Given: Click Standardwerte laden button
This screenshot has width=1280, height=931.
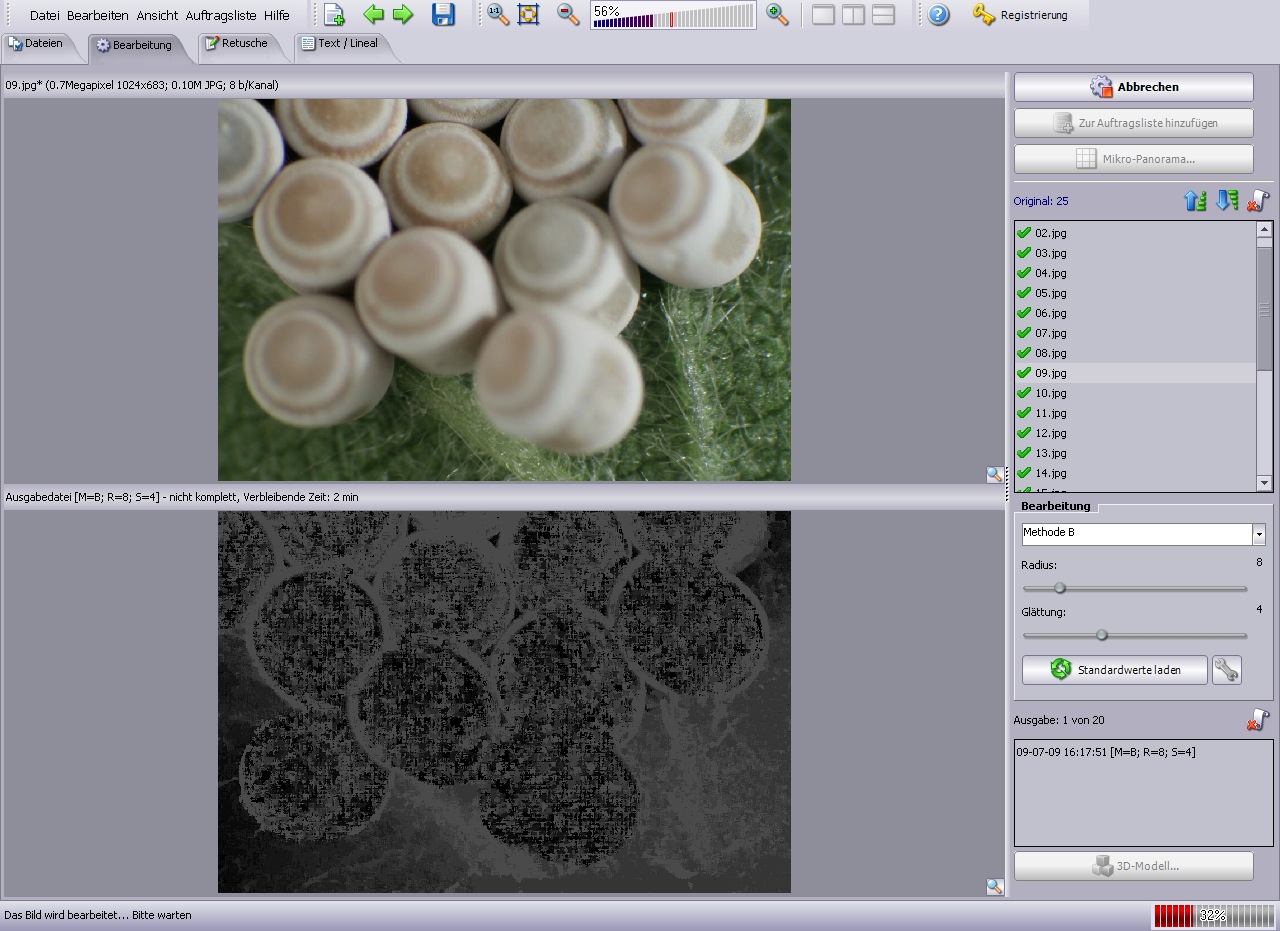Looking at the screenshot, I should tap(1115, 670).
